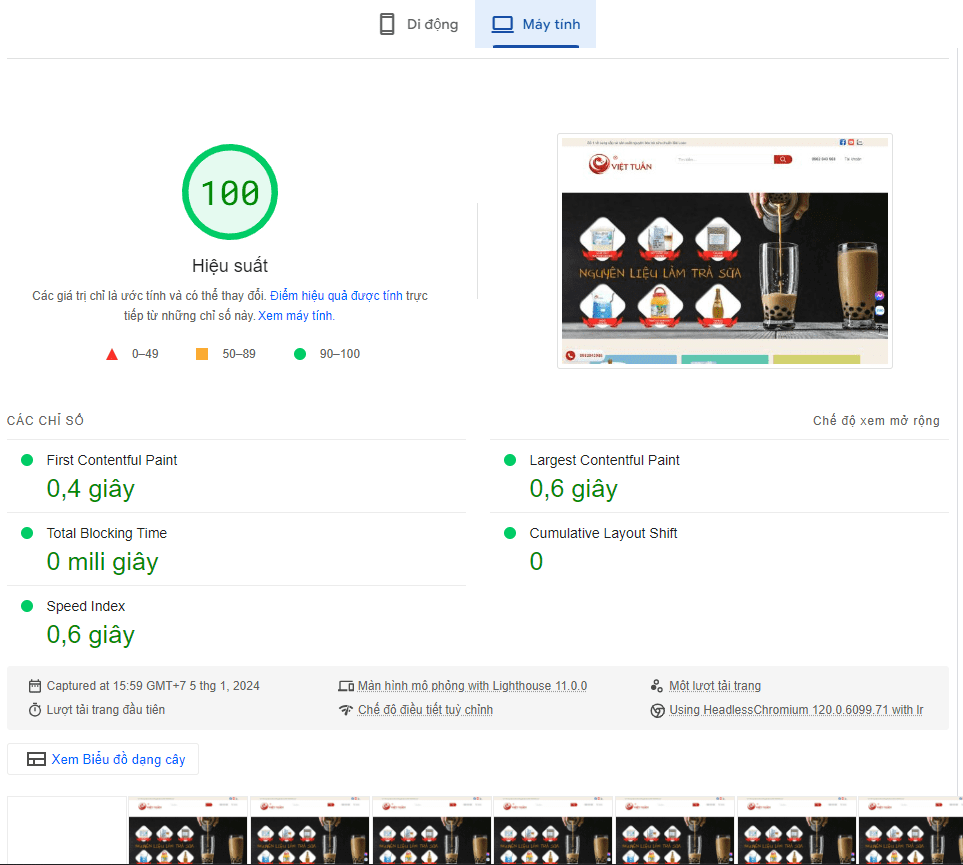Click the treemap icon in 'Xem Biểu đồ' button

[x=36, y=759]
